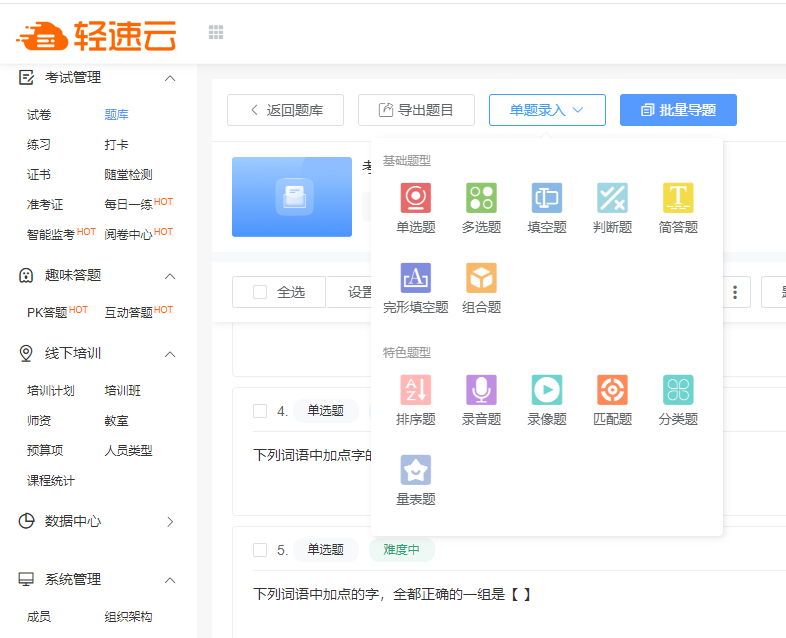
Task: Expand the 数据中心 sidebar section
Action: pyautogui.click(x=170, y=522)
